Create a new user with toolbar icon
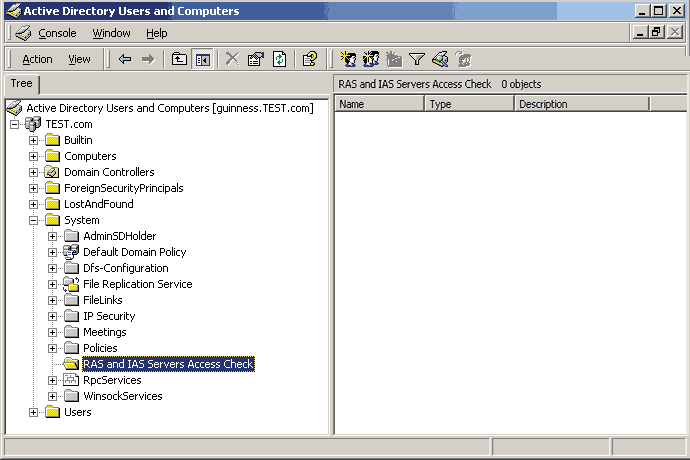 tap(348, 59)
